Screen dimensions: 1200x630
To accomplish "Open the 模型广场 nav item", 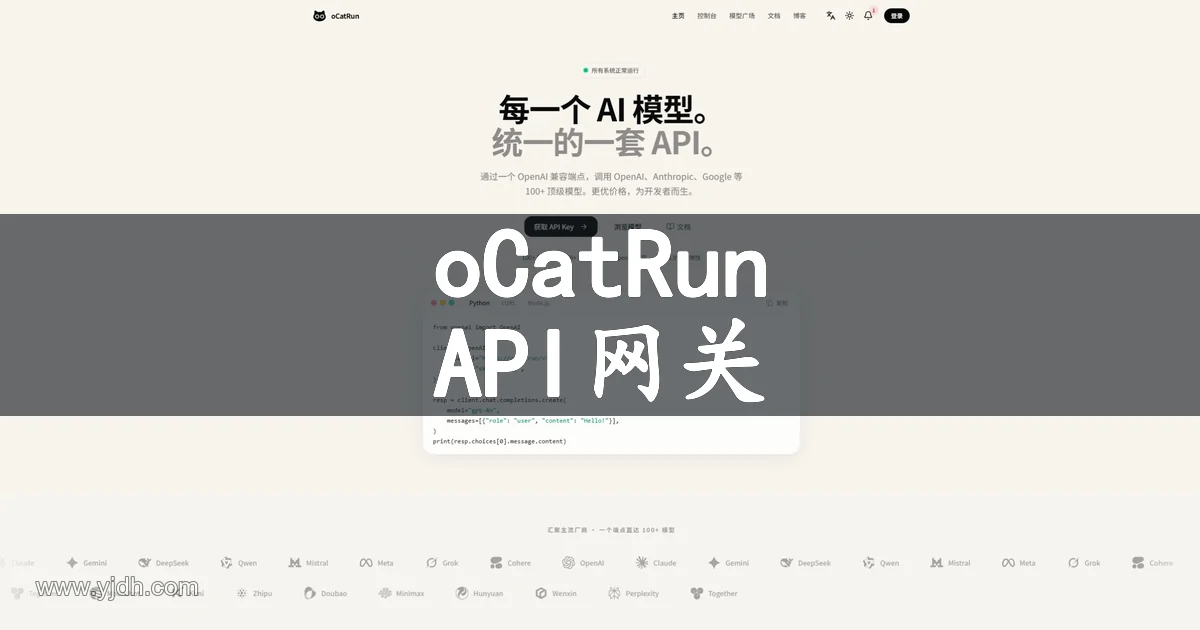I will click(742, 16).
